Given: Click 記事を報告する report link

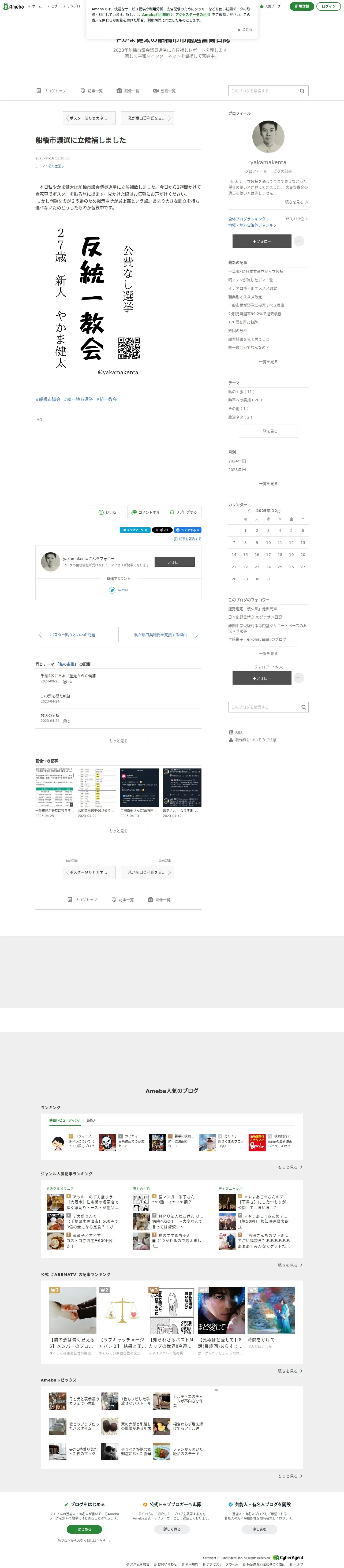Looking at the screenshot, I should point(188,539).
